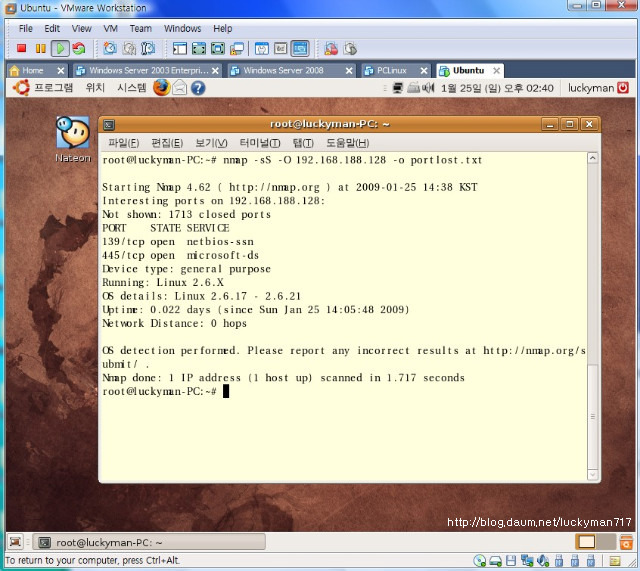Open the terminal 파일(F) menu

(124, 143)
